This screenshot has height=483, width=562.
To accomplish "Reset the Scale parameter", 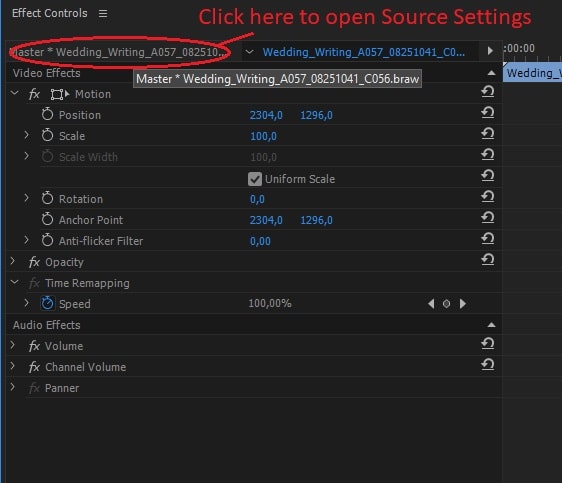I will [488, 134].
